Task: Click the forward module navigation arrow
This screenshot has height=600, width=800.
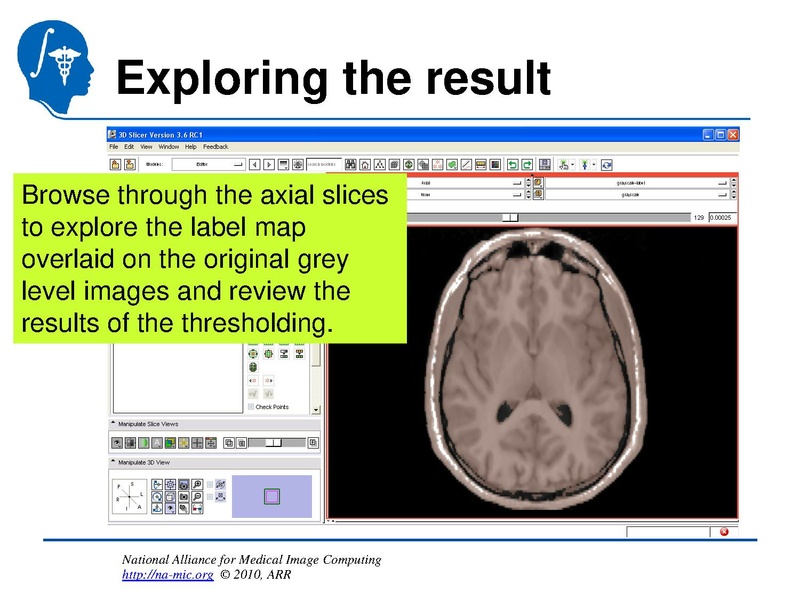Action: (x=270, y=163)
